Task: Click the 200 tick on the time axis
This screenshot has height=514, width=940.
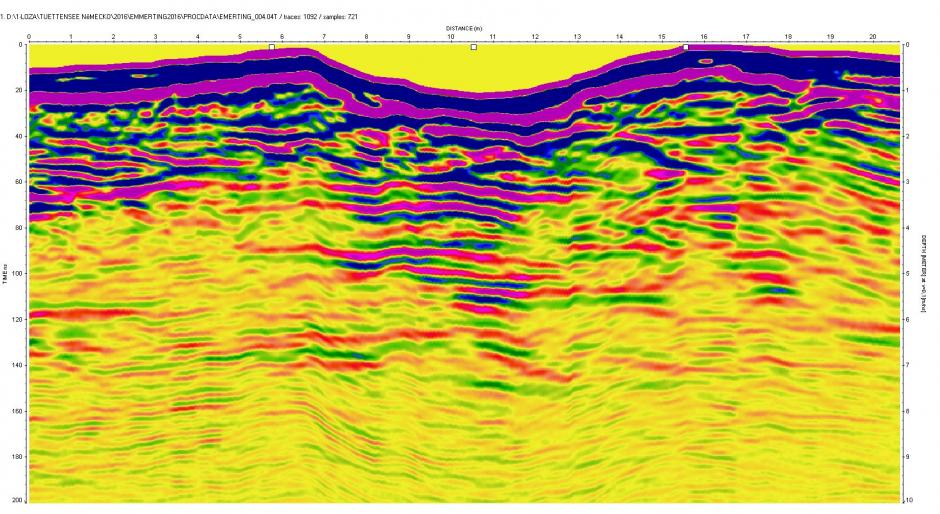Action: coord(18,500)
